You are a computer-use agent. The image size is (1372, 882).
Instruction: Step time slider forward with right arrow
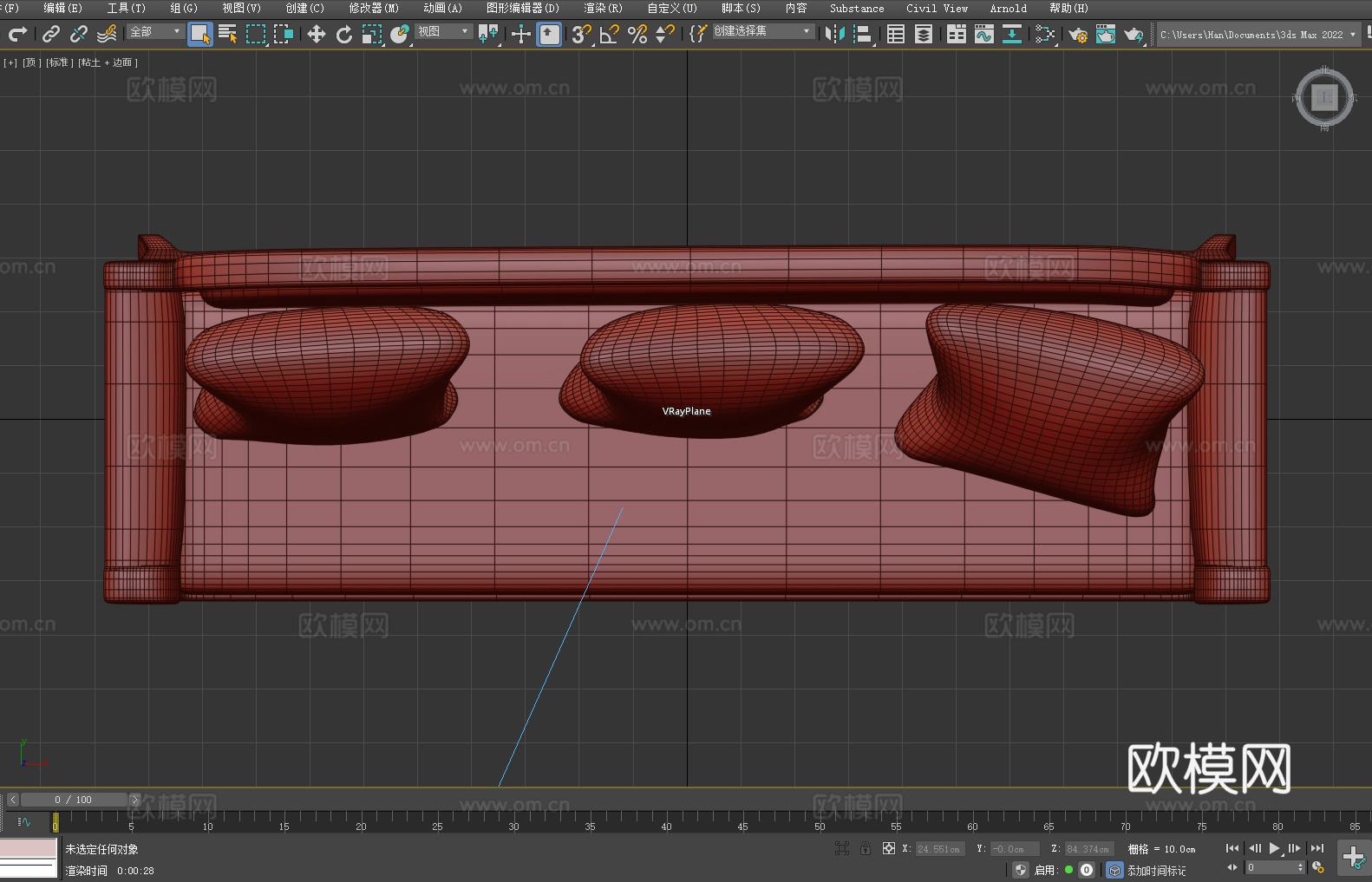134,800
